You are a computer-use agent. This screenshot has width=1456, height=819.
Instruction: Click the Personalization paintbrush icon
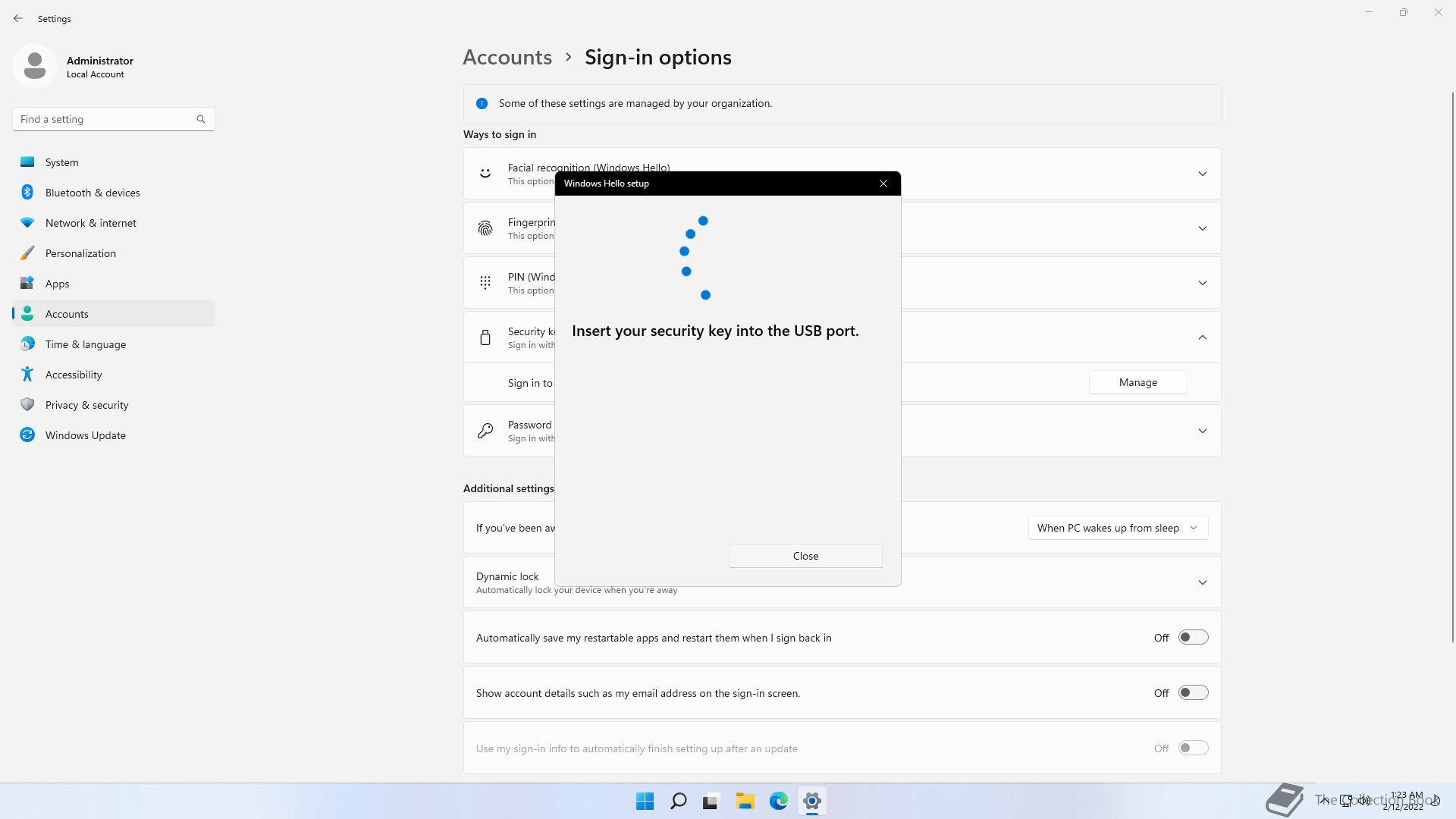(x=27, y=253)
